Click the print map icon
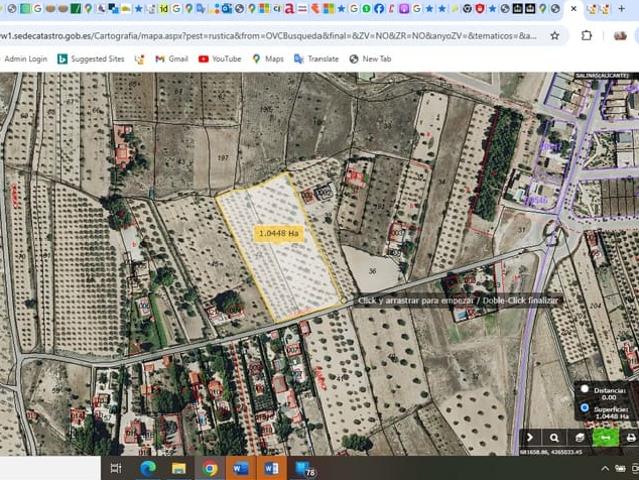Viewport: 639px width, 480px height. point(629,437)
